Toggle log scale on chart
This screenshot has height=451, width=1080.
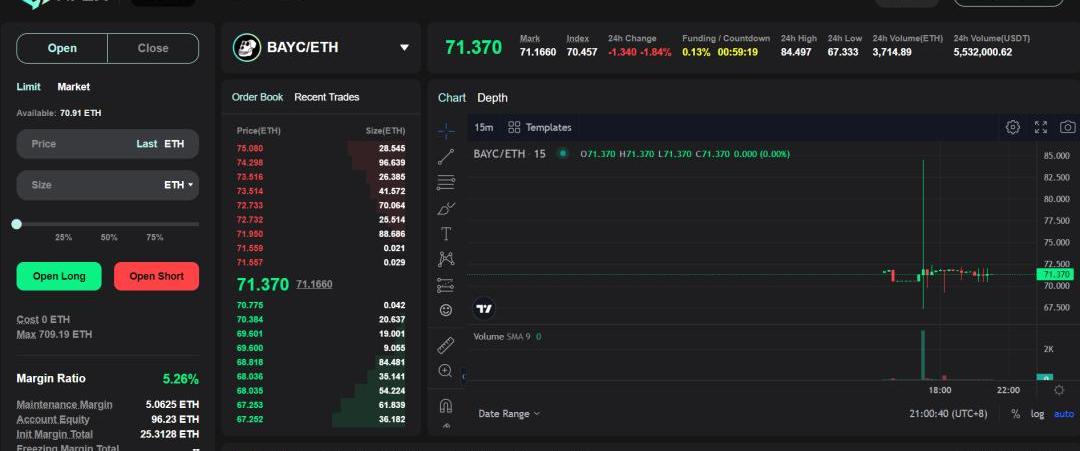pyautogui.click(x=1038, y=414)
